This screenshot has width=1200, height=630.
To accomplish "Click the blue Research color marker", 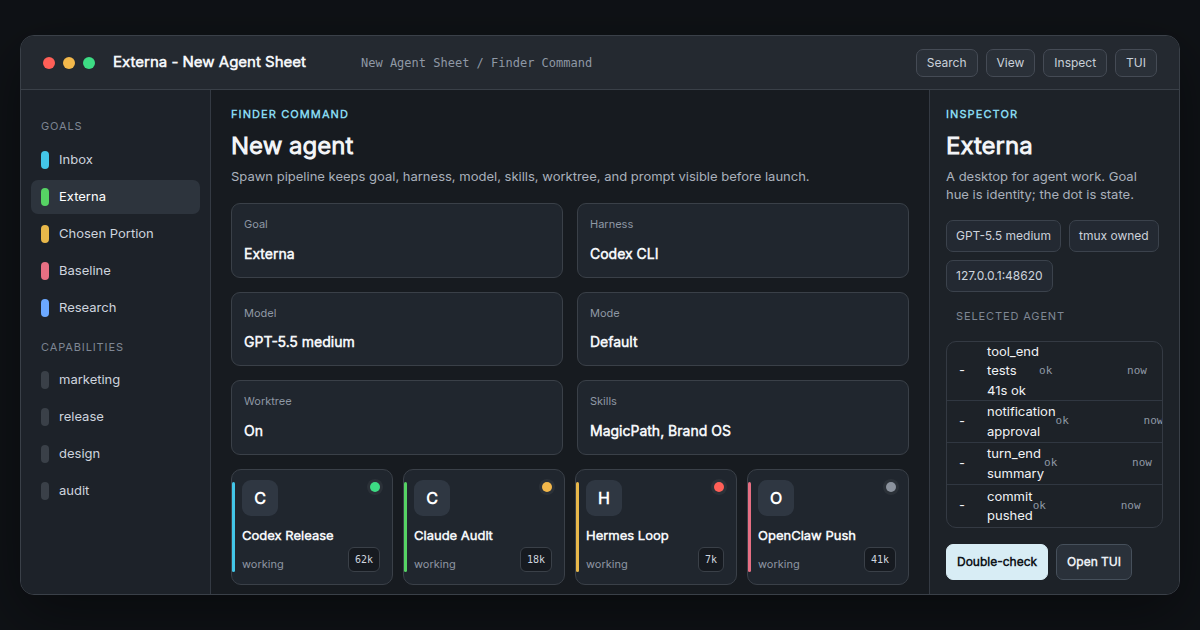I will (x=45, y=308).
